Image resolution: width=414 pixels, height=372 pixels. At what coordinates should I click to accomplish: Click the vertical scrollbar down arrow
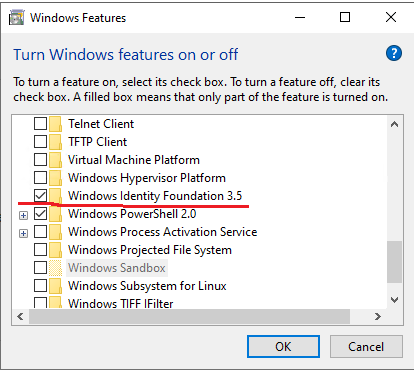[x=395, y=300]
